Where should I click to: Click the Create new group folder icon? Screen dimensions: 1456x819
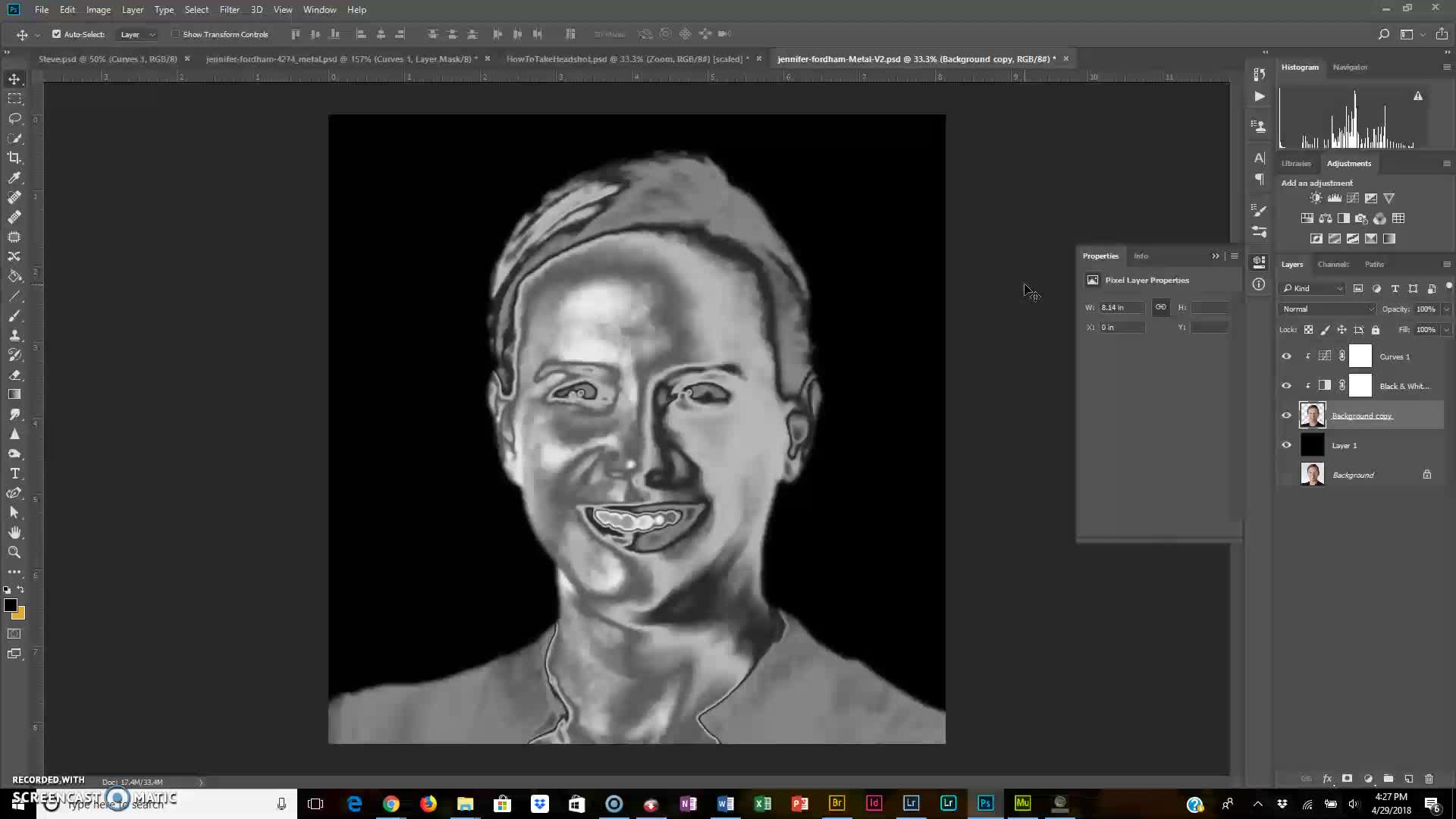pos(1389,779)
